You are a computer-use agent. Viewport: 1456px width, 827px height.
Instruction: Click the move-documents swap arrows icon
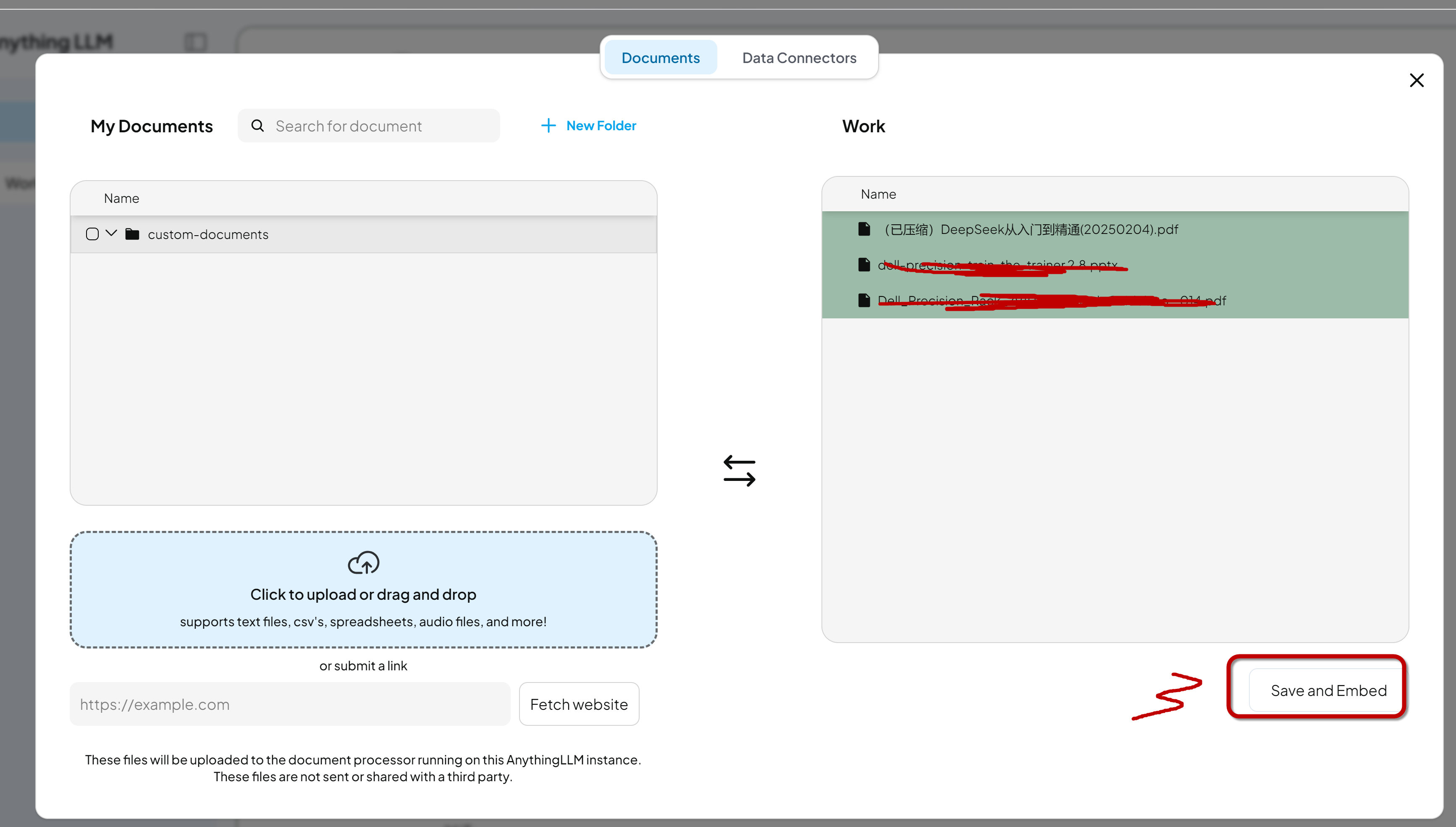coord(740,471)
